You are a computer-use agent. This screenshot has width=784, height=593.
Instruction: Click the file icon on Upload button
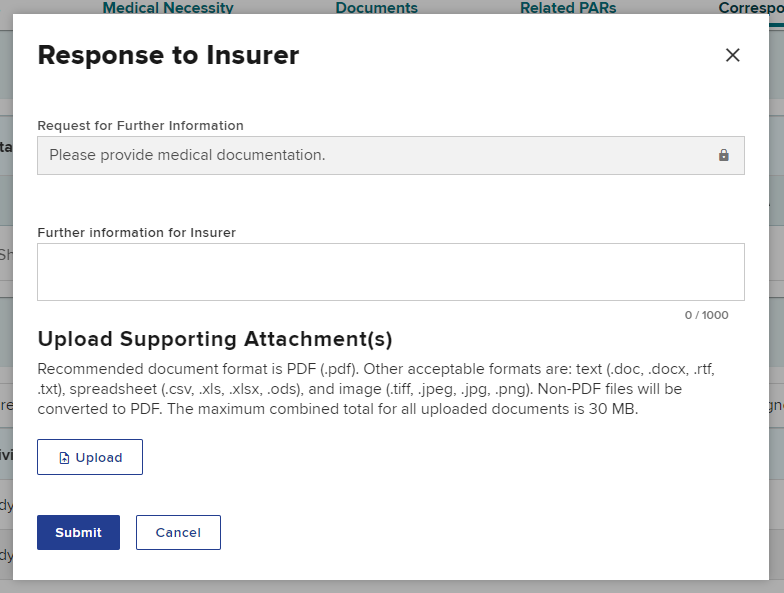pos(65,458)
